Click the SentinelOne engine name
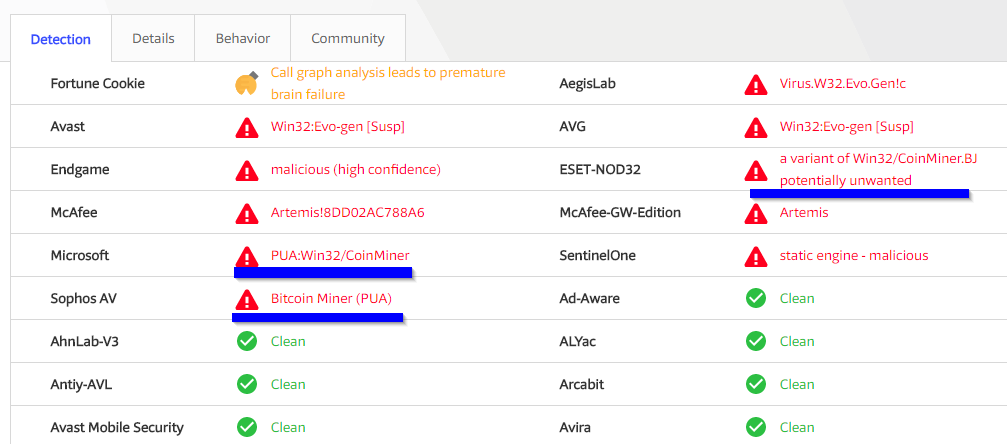The height and width of the screenshot is (444, 1007). [x=598, y=256]
